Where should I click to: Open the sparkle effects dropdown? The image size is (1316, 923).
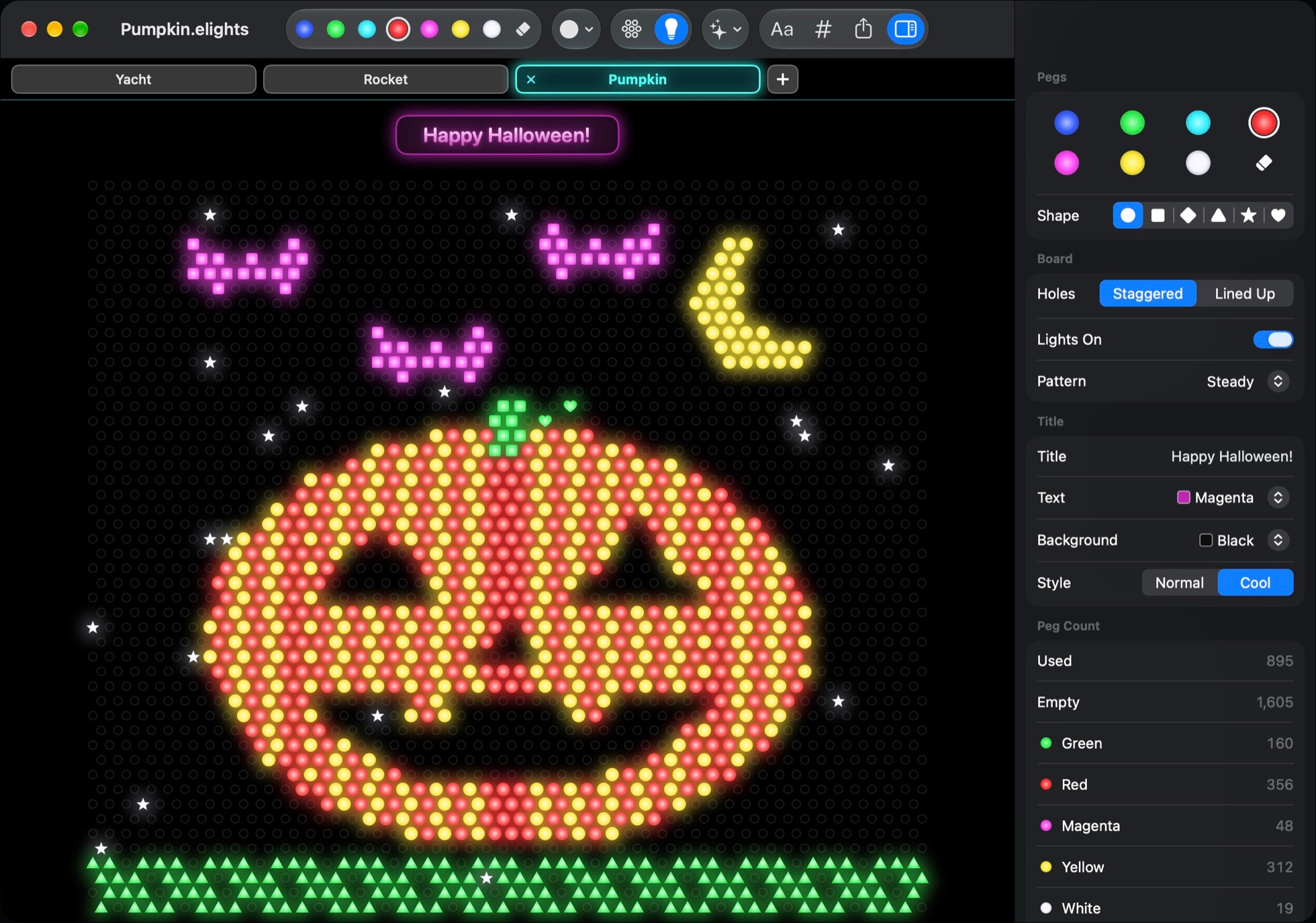click(x=725, y=29)
